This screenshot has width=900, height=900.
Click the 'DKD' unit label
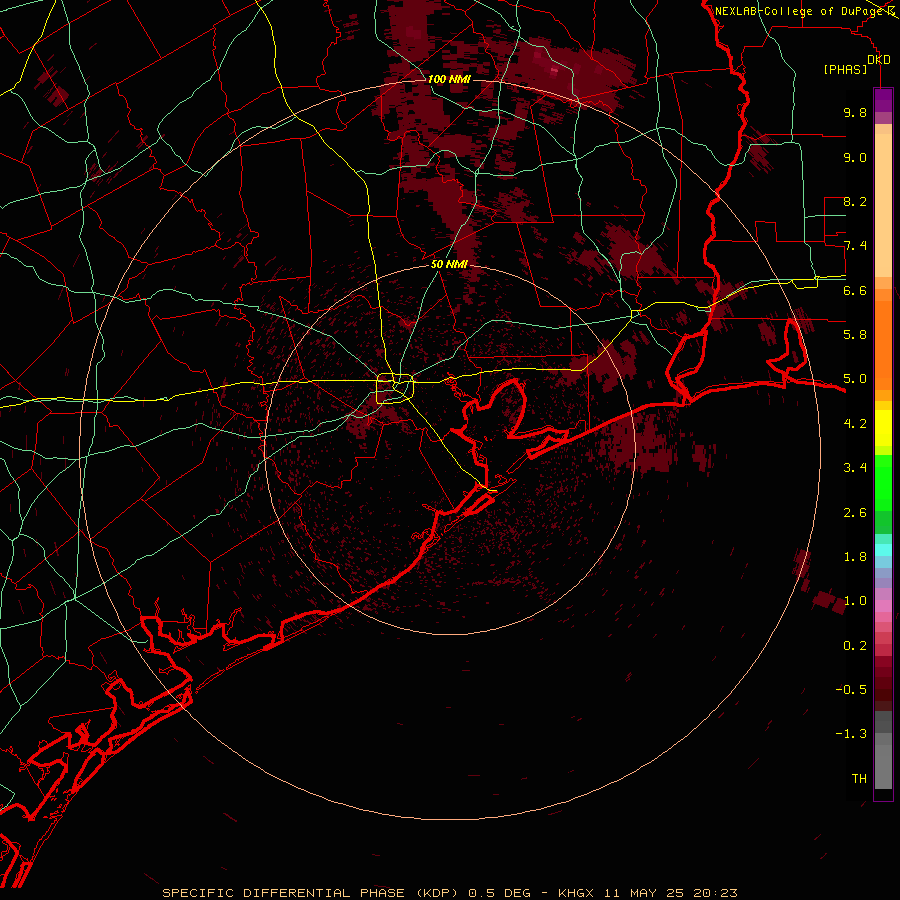[879, 60]
